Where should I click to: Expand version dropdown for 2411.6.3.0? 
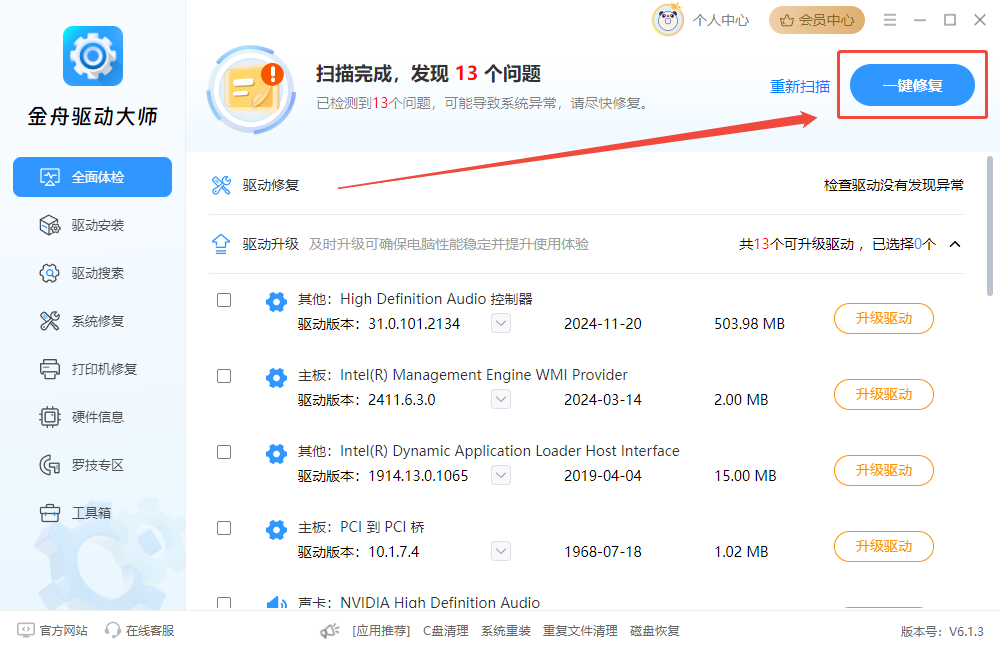(x=501, y=399)
